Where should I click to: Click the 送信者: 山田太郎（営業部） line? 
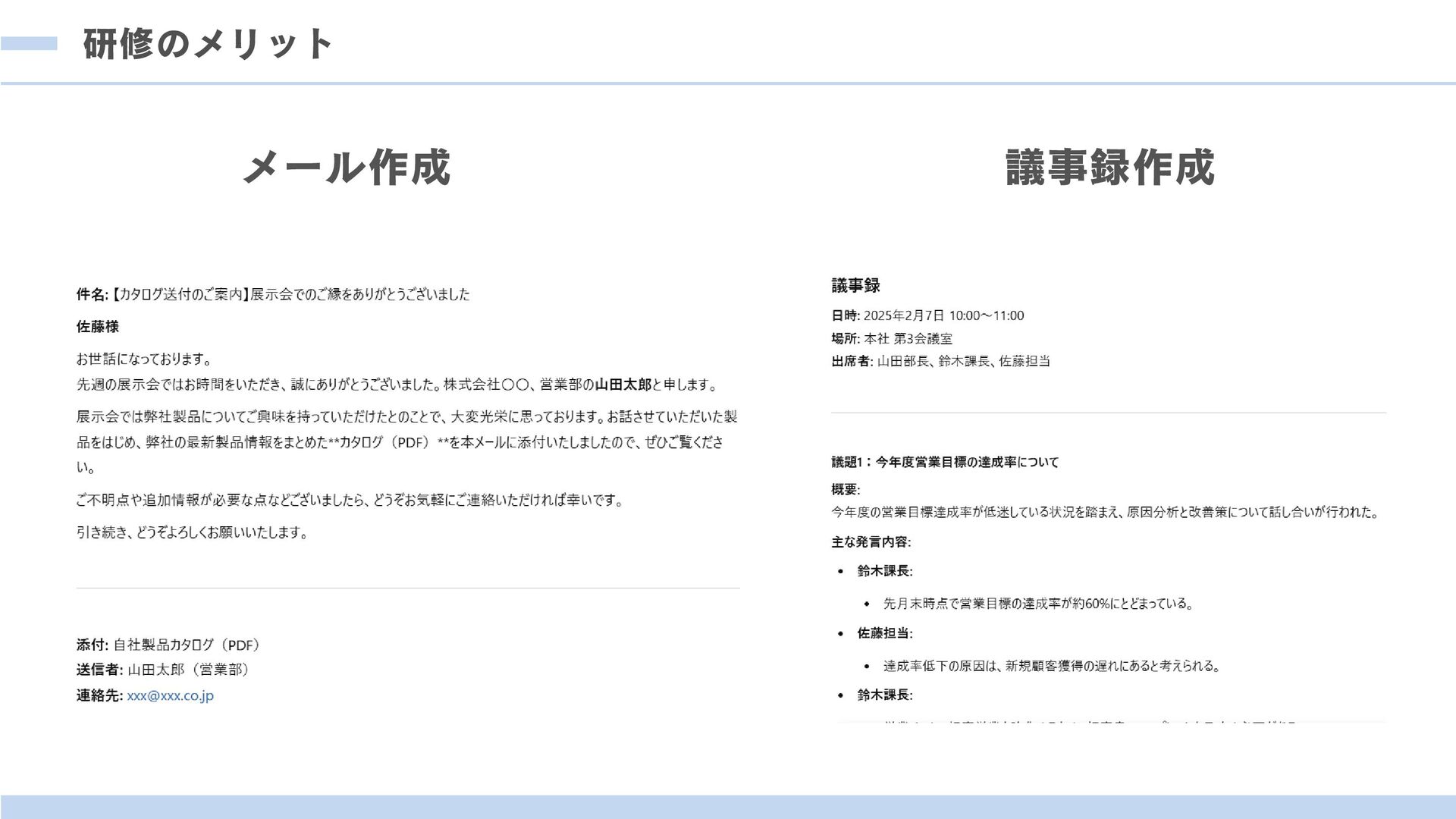click(164, 670)
